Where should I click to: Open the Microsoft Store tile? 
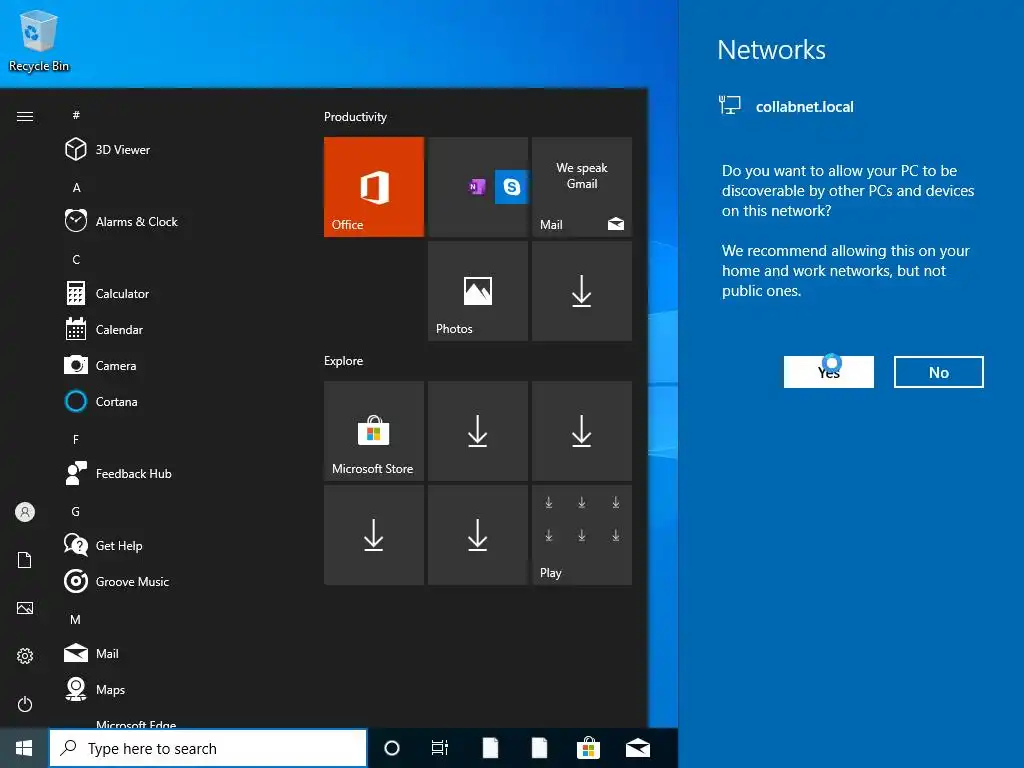(374, 431)
